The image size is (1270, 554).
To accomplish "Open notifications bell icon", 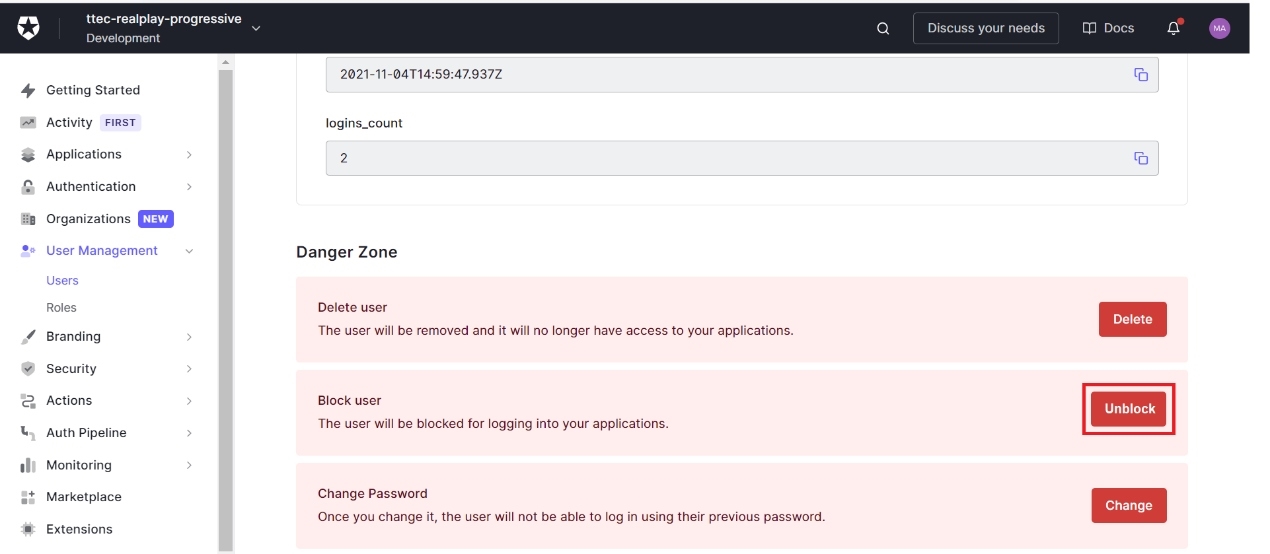I will click(x=1174, y=28).
